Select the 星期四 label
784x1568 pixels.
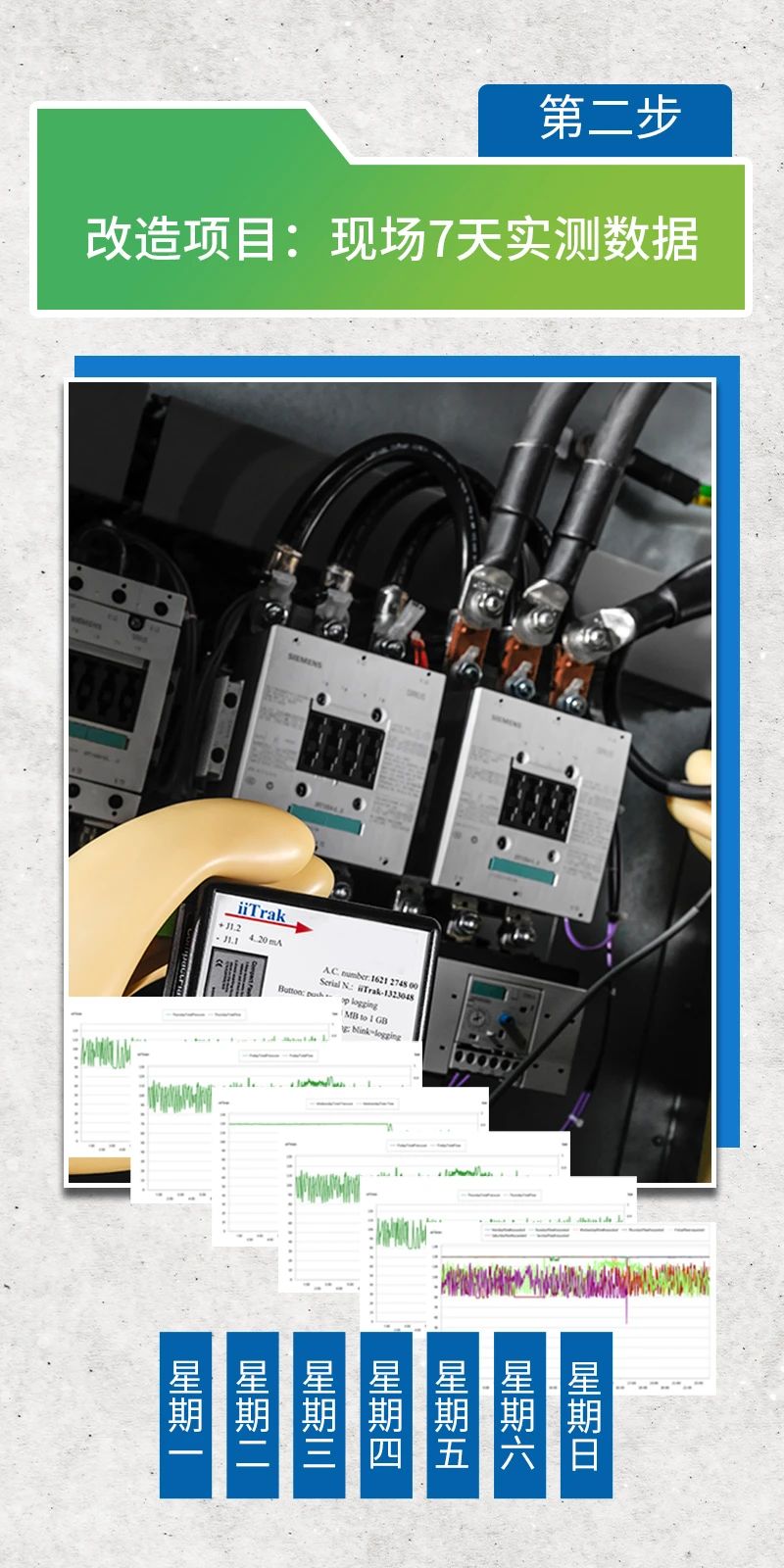pos(385,1414)
